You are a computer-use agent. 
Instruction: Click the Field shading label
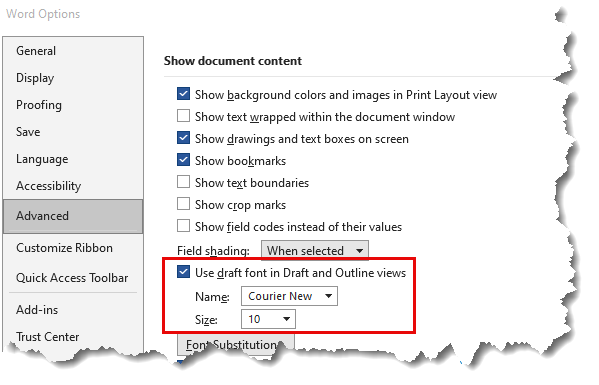[213, 251]
